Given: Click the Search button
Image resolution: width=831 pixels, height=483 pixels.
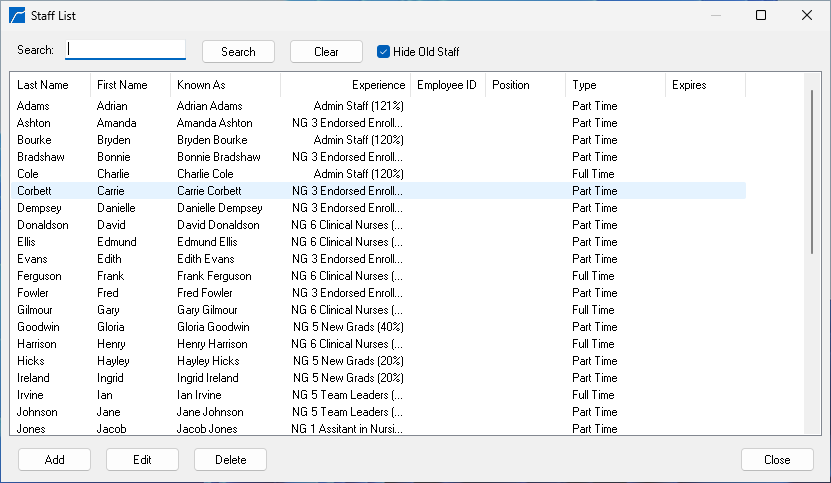Looking at the screenshot, I should [238, 52].
